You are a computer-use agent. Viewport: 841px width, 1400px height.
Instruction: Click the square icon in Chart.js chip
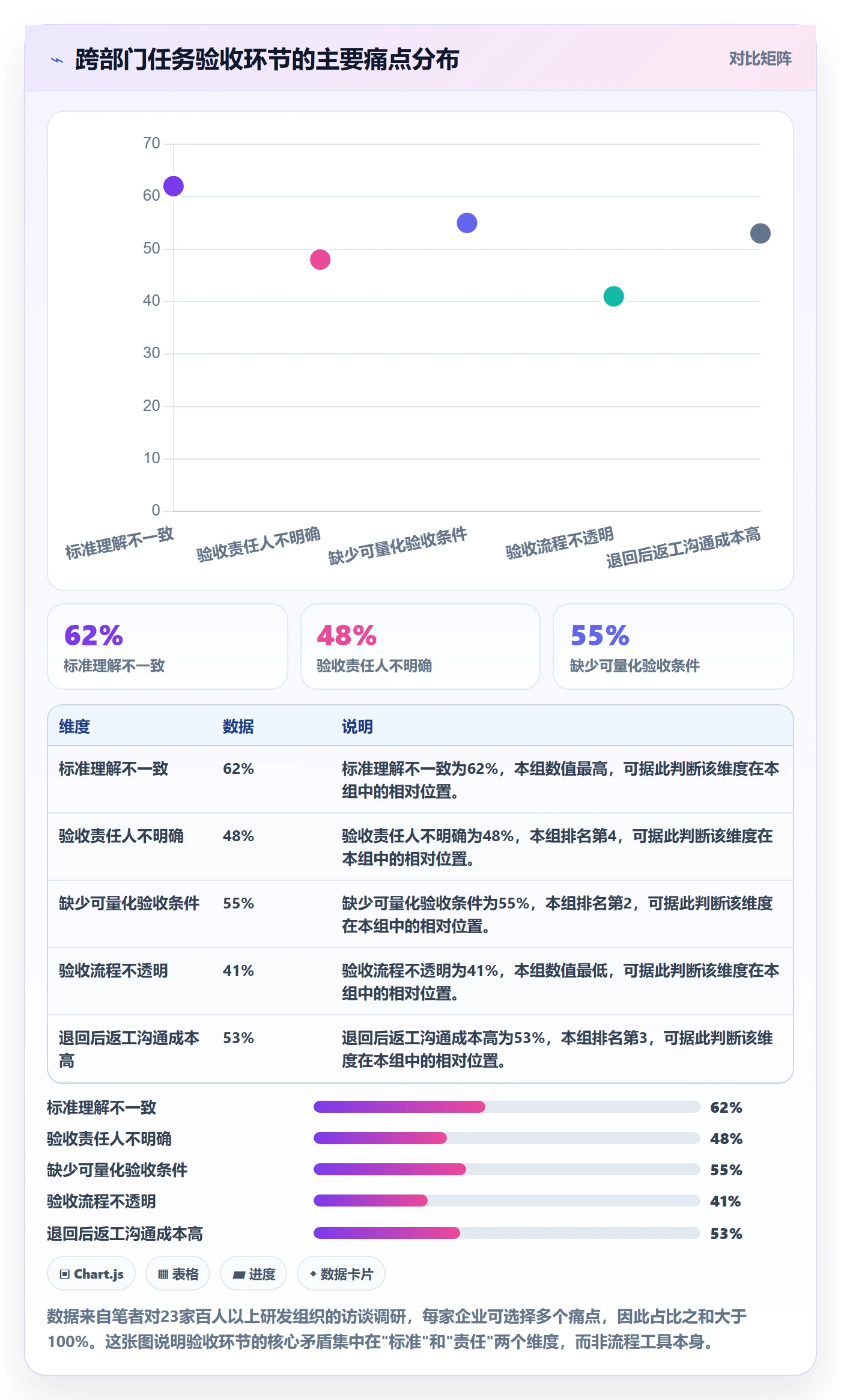point(65,1274)
